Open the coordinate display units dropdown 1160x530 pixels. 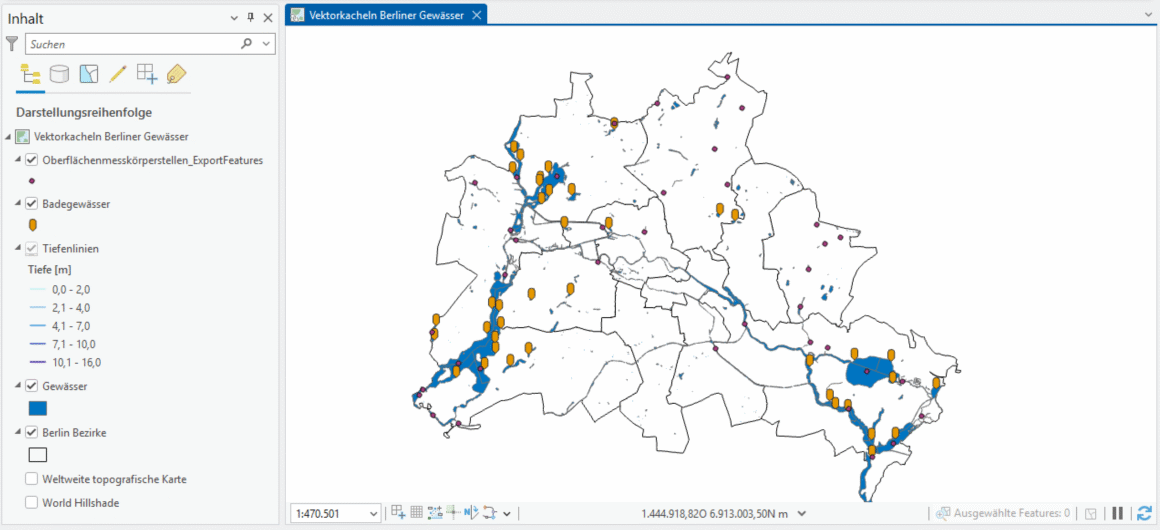click(x=801, y=514)
